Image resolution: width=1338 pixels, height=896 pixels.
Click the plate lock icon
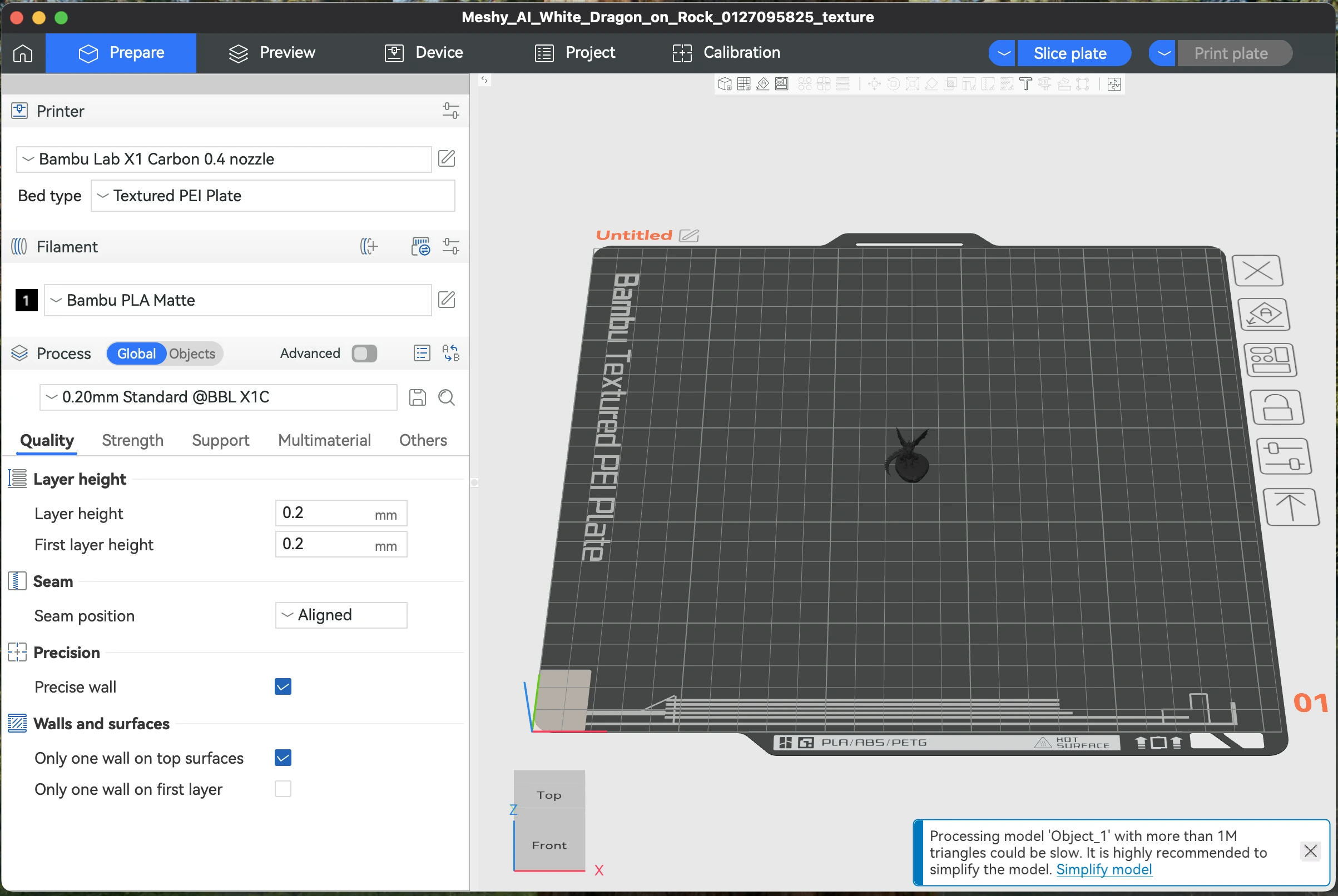(1277, 407)
